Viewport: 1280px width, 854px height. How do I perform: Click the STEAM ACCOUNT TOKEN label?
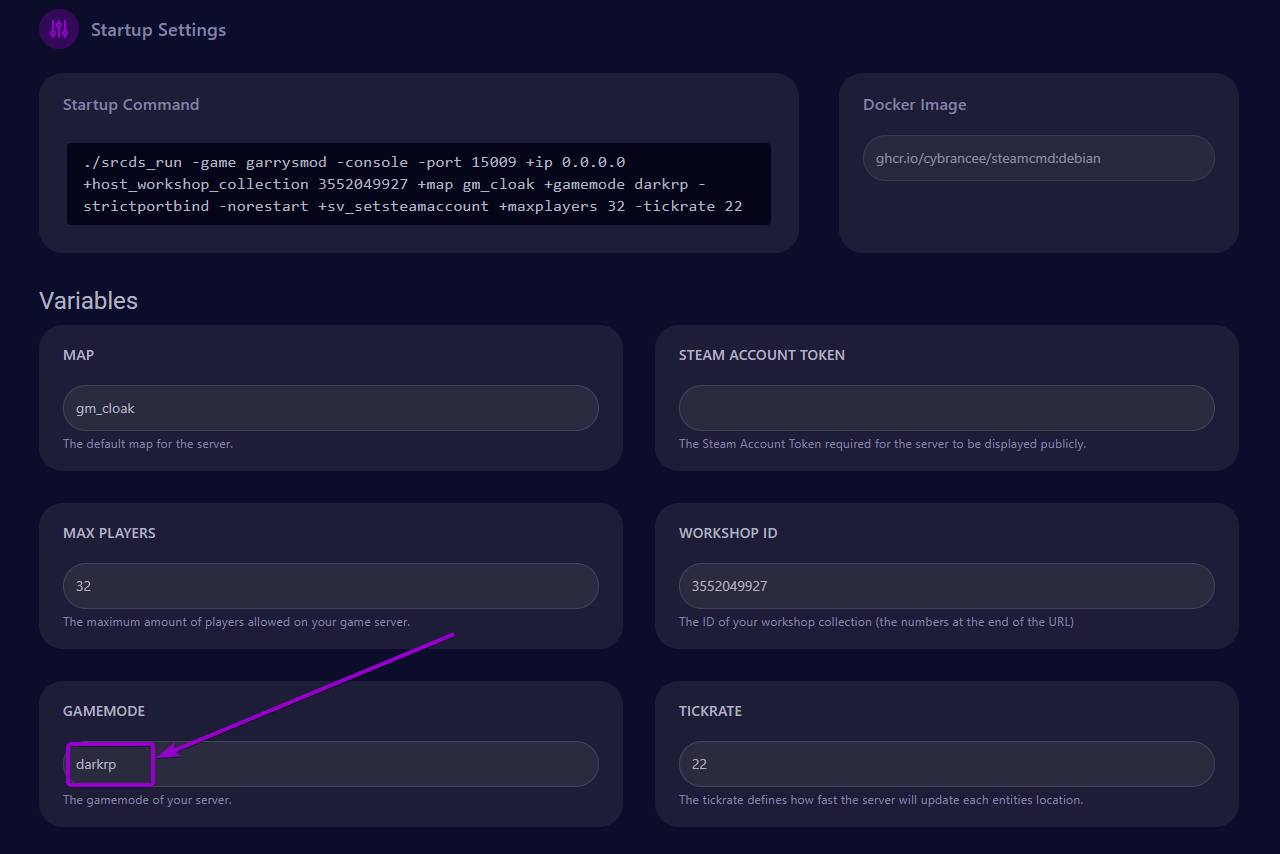click(762, 355)
